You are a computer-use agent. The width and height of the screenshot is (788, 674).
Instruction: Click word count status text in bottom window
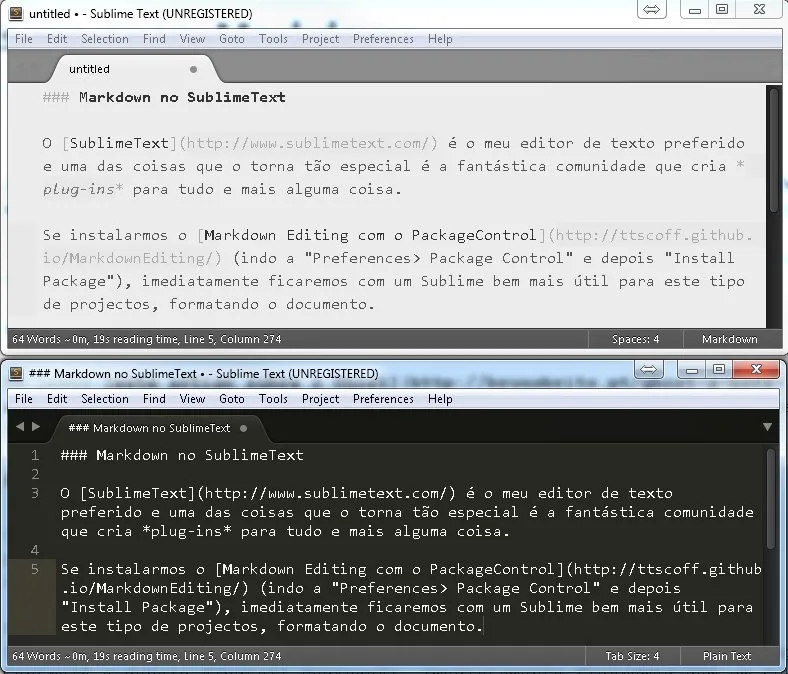coord(147,656)
